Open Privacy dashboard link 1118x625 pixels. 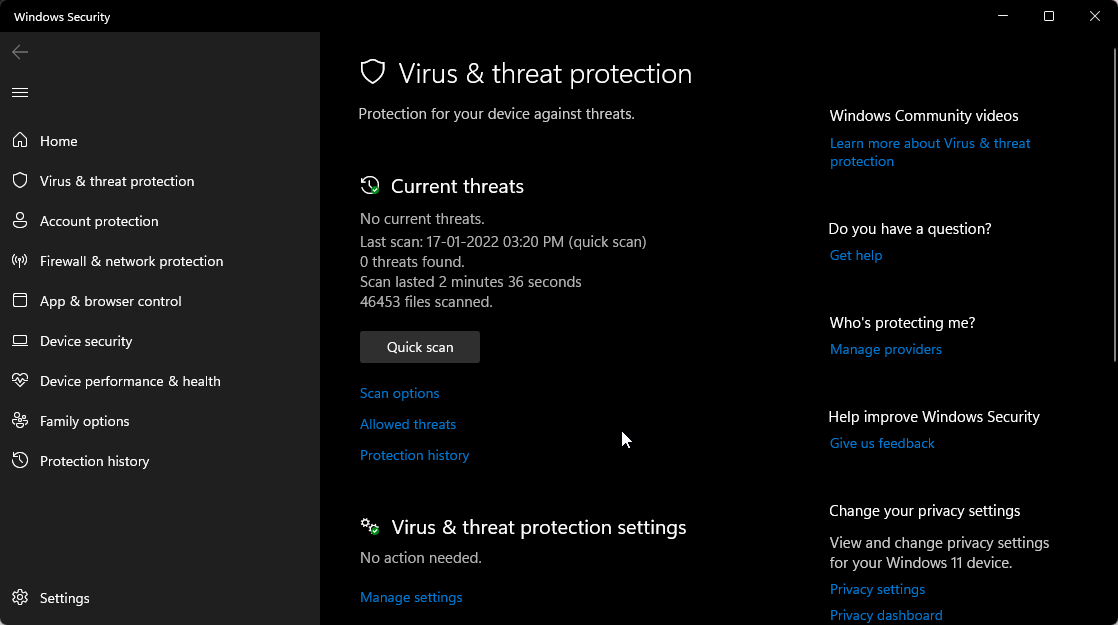(x=886, y=614)
